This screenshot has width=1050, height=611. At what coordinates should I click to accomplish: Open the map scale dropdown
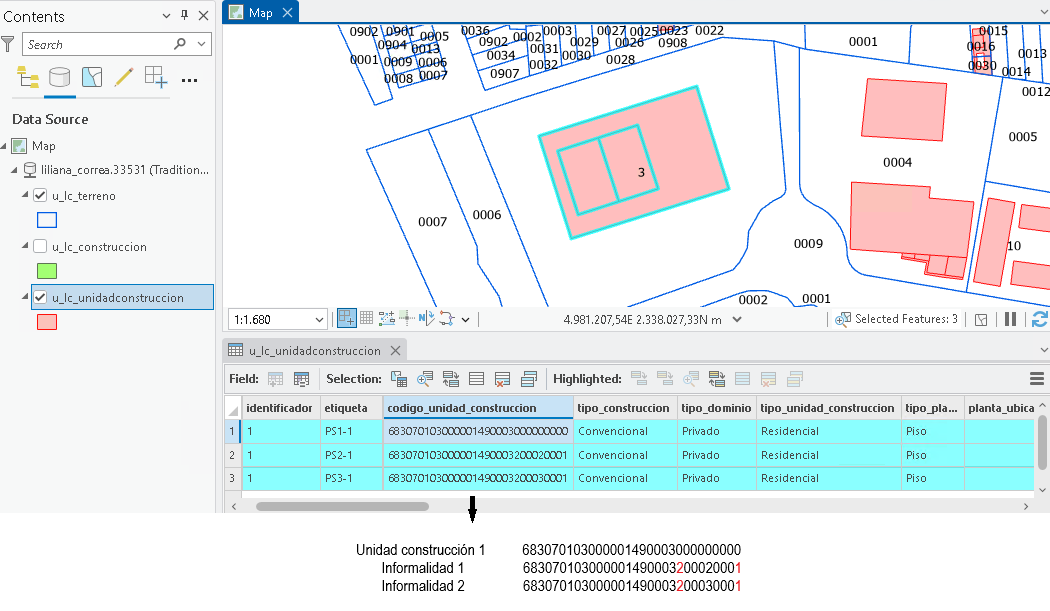pos(319,320)
